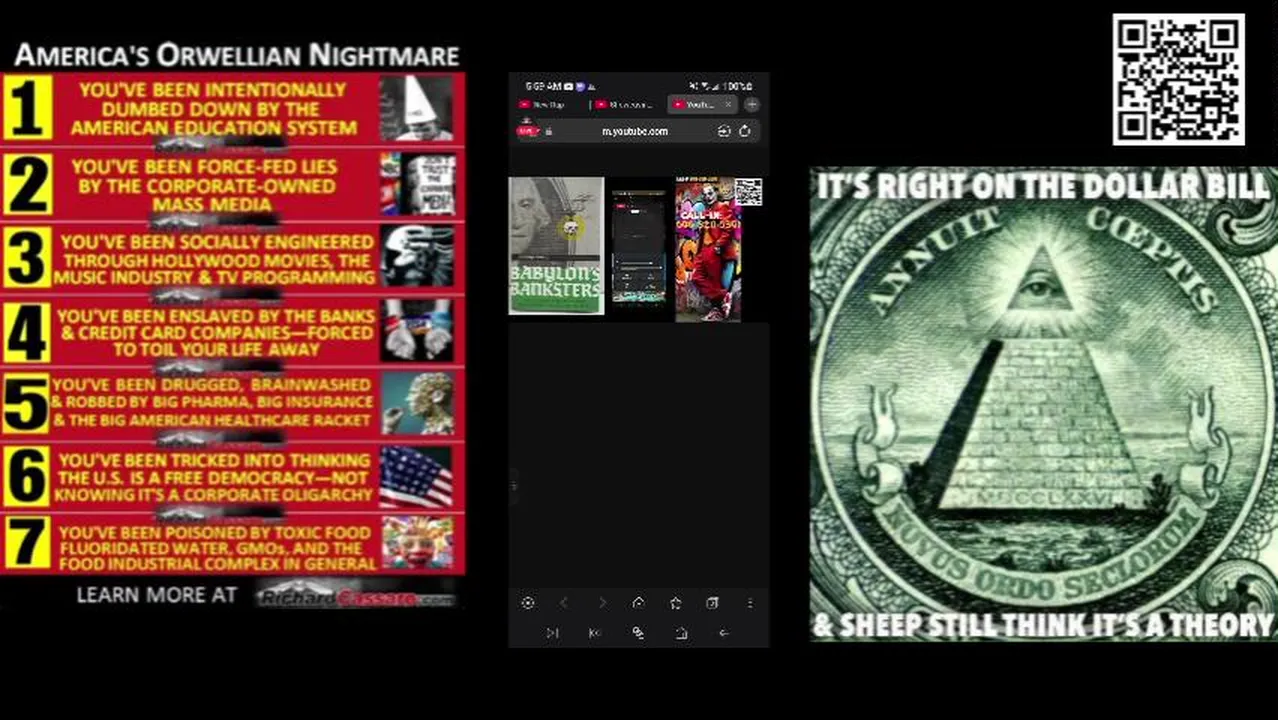Reload the page with the refresh icon
The image size is (1278, 720).
pos(745,131)
